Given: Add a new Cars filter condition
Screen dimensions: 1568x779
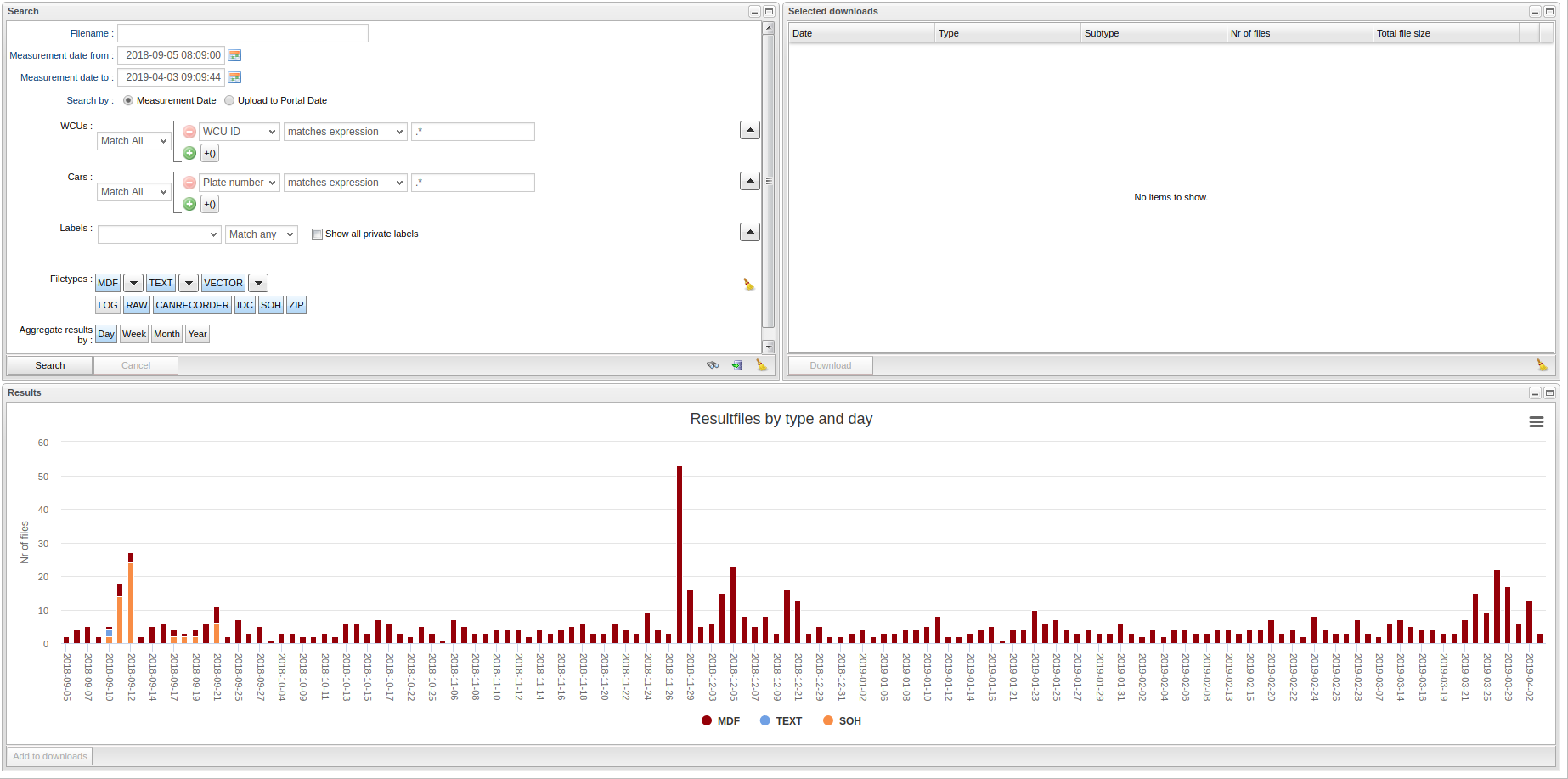Looking at the screenshot, I should point(189,204).
